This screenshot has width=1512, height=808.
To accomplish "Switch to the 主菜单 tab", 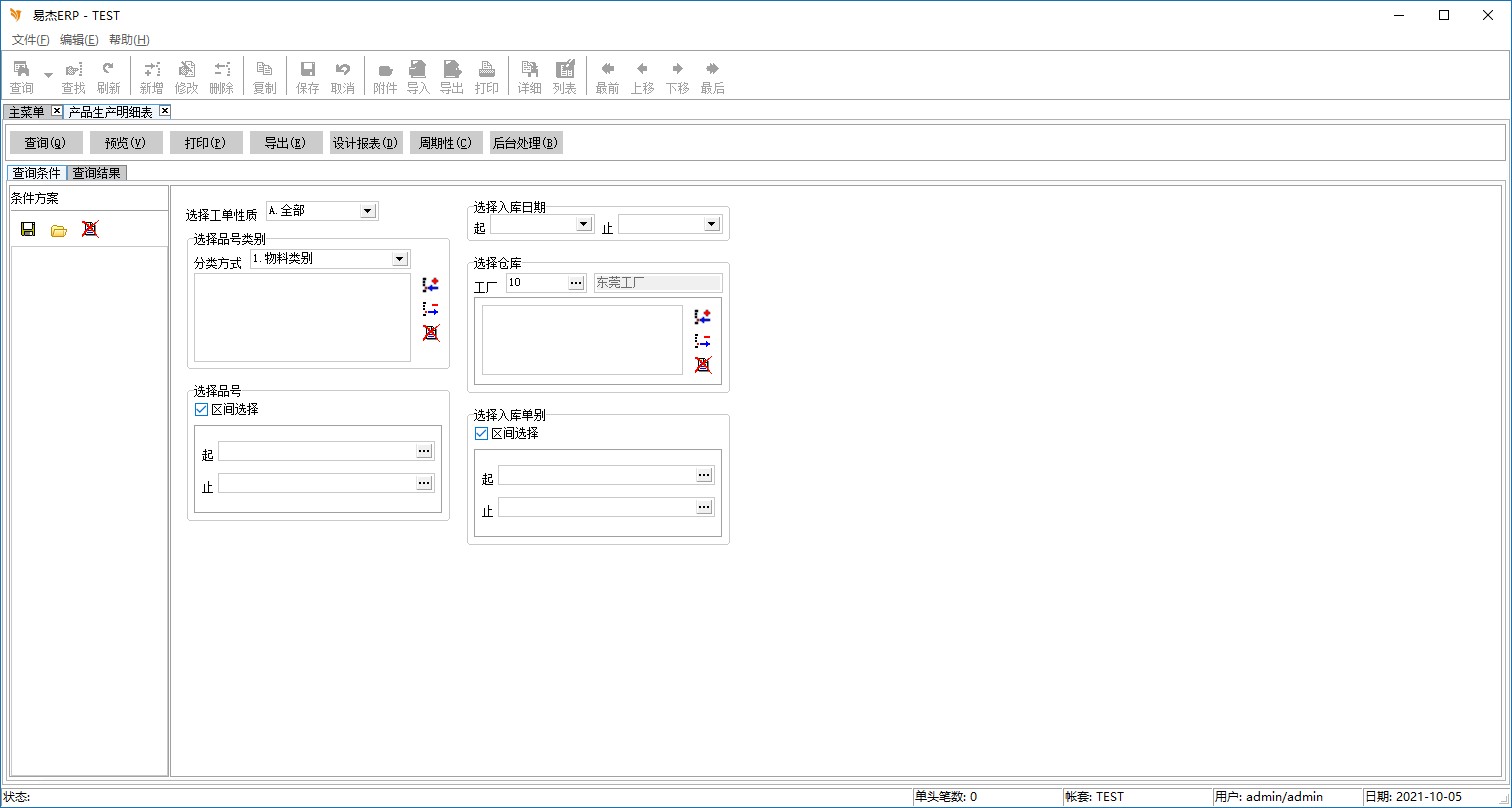I will [26, 112].
